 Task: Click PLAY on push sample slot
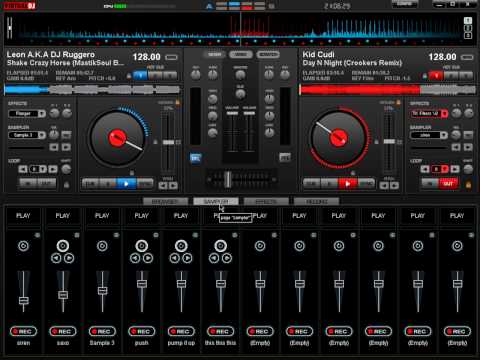point(142,216)
